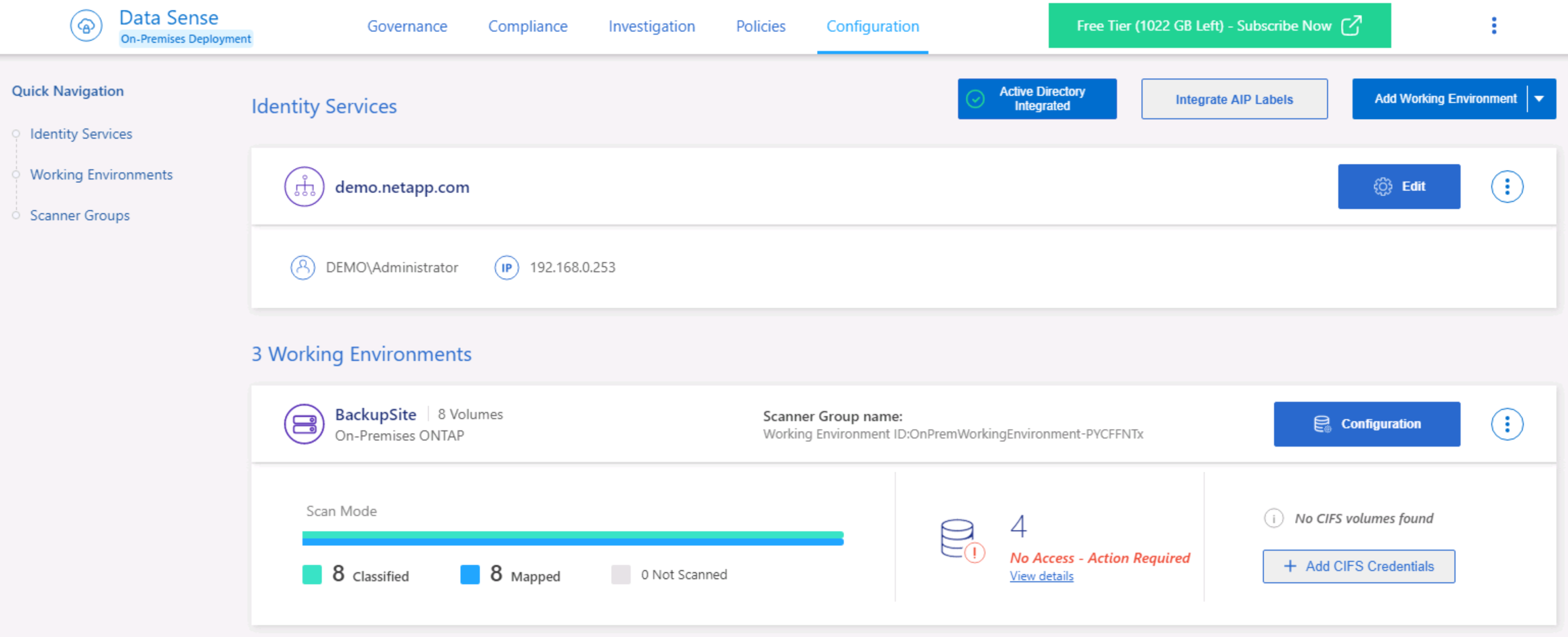Click the database warning icon for No Access
The image size is (1568, 637).
coord(962,540)
